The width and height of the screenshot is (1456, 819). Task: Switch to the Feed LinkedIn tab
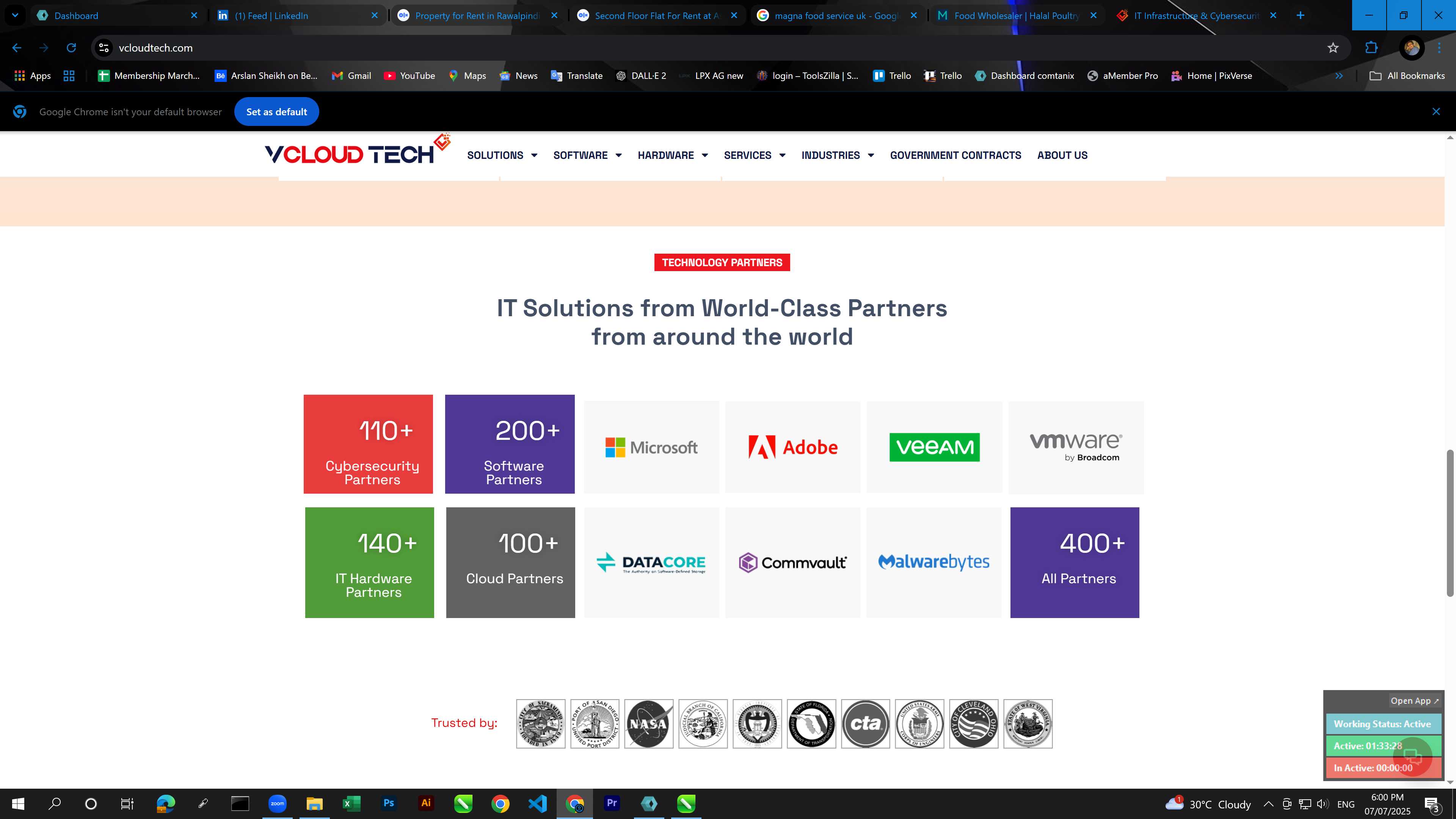point(298,15)
